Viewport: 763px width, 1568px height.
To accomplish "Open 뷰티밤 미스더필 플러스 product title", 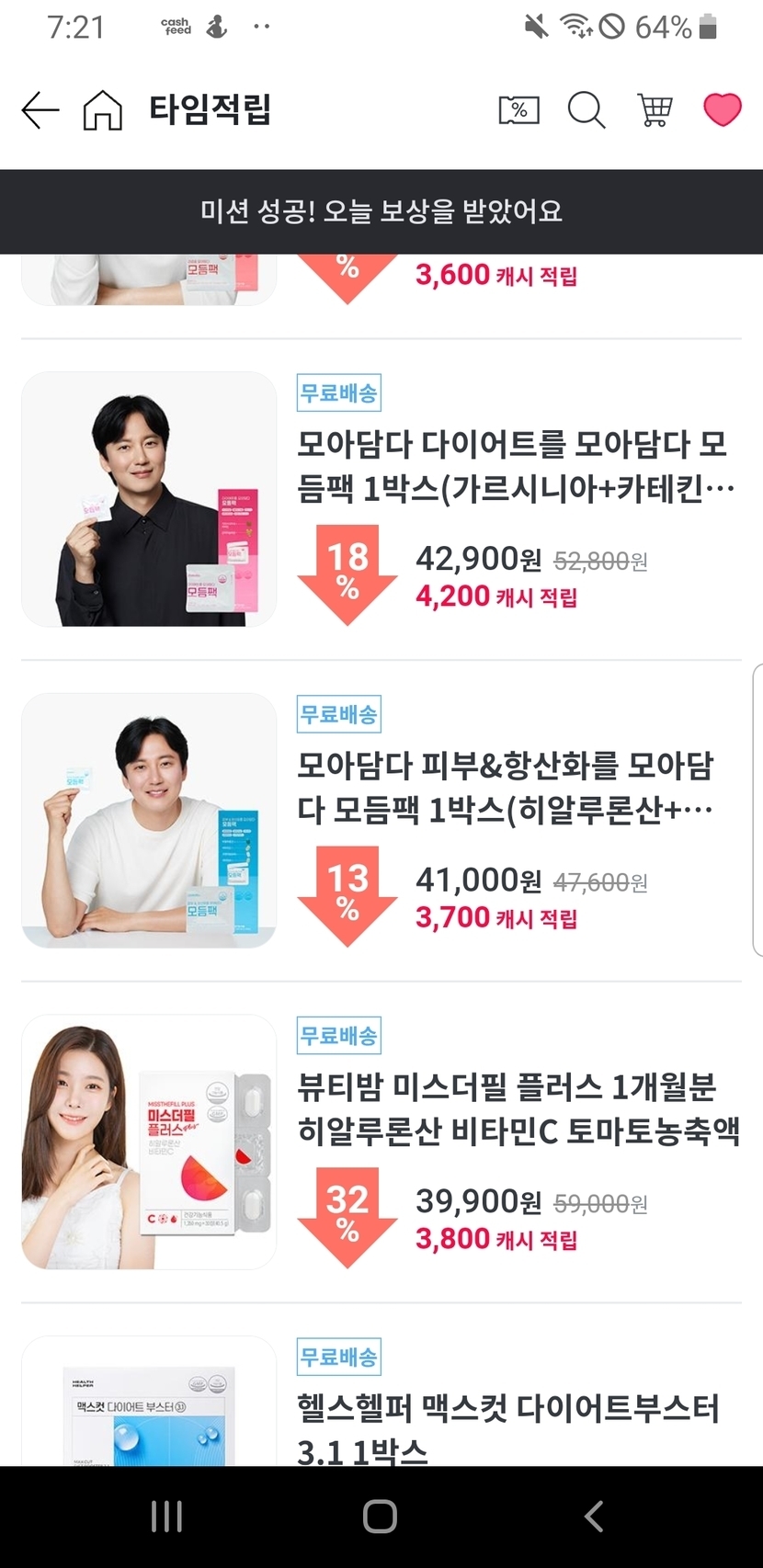I will [518, 1108].
